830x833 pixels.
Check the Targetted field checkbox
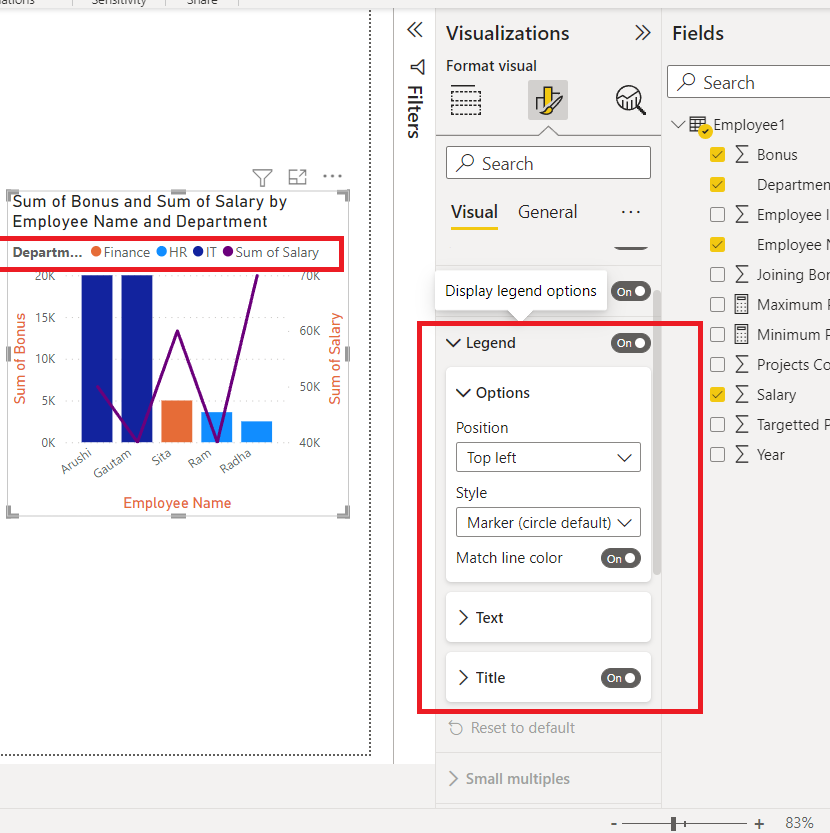[x=717, y=424]
